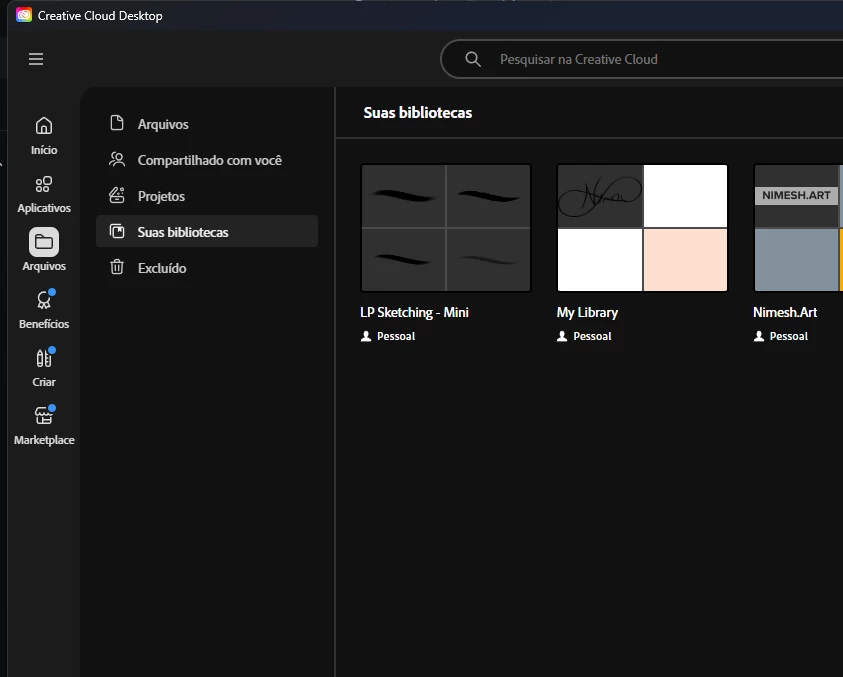Click the Creative Cloud logo in title bar

[x=24, y=15]
